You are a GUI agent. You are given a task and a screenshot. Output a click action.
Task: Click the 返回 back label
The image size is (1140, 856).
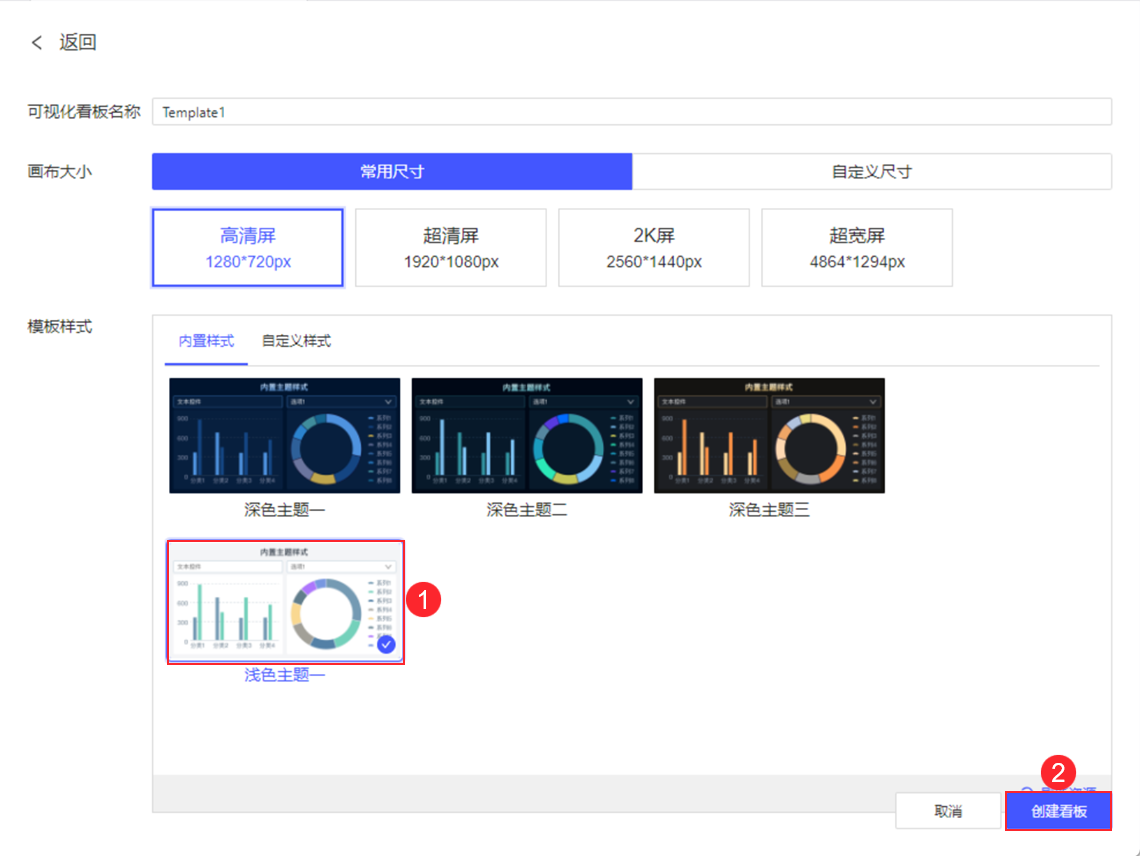click(78, 42)
